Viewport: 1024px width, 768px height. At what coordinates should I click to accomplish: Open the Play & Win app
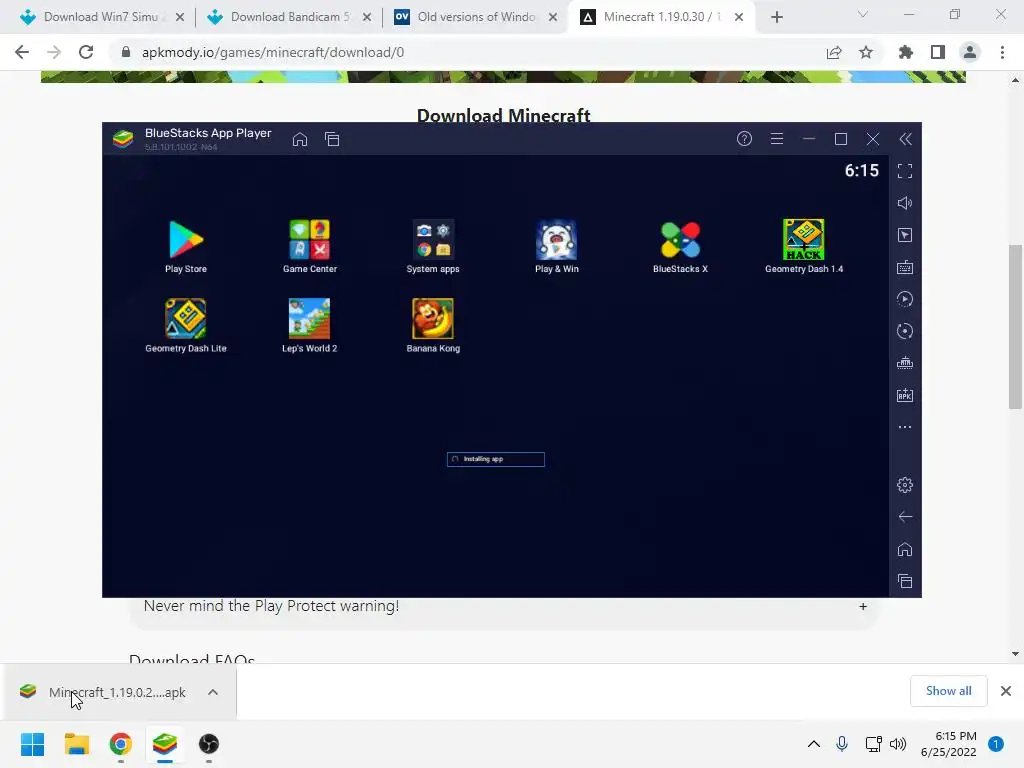coord(556,246)
